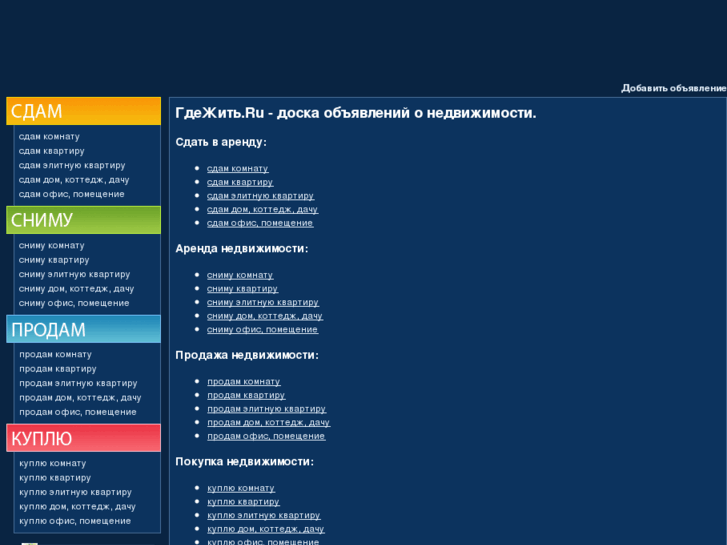Open сдам комнату in the sidebar menu

49,136
